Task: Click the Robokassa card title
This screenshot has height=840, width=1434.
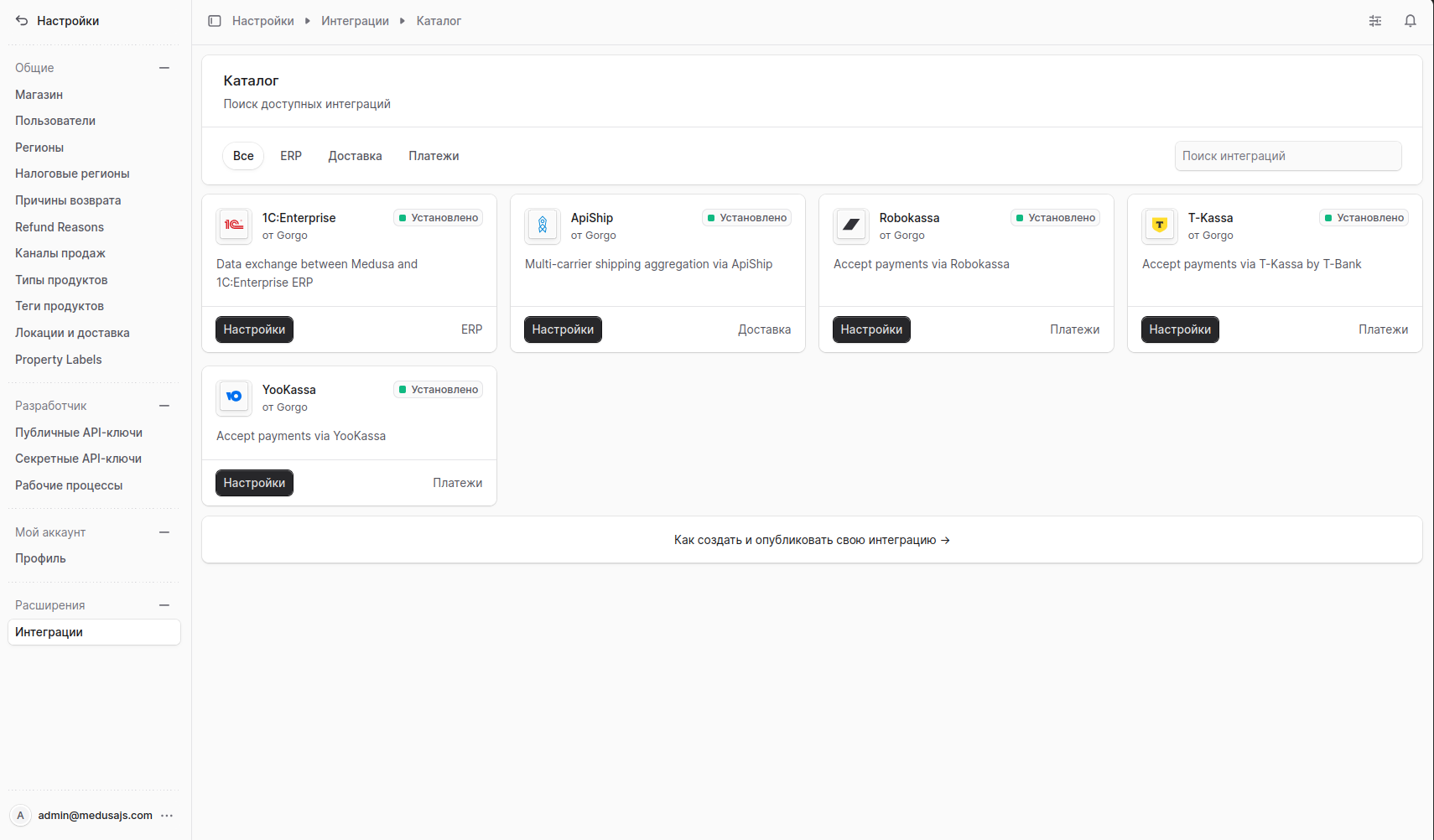Action: point(909,218)
